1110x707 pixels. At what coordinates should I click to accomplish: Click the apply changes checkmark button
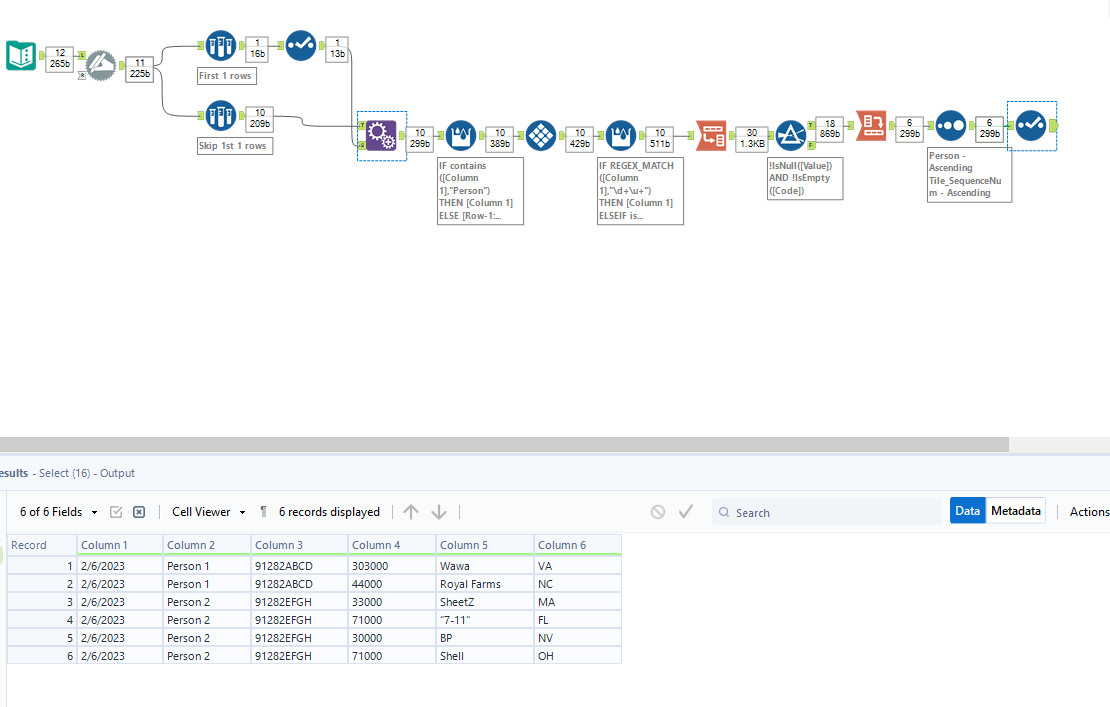[686, 511]
